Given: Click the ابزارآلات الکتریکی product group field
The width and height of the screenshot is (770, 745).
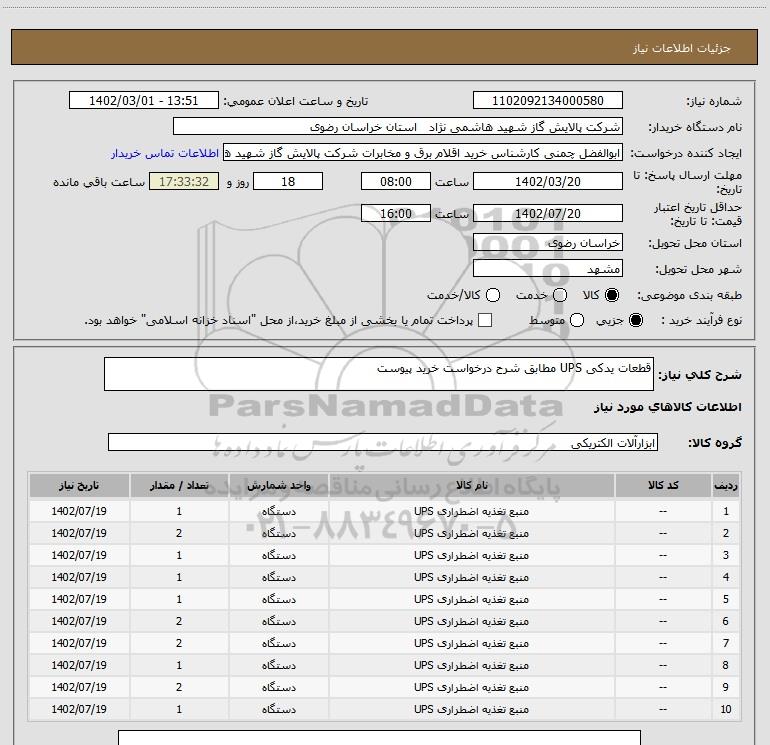Looking at the screenshot, I should tap(382, 442).
